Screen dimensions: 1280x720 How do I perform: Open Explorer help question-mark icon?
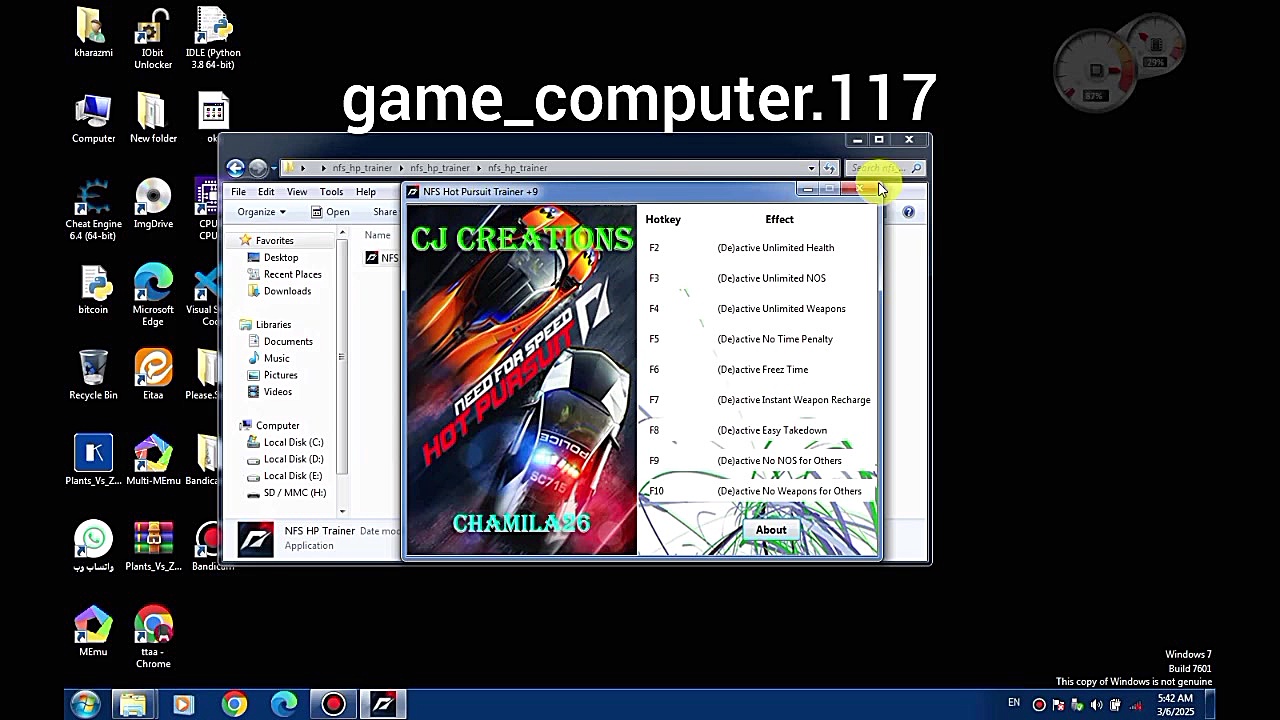908,212
